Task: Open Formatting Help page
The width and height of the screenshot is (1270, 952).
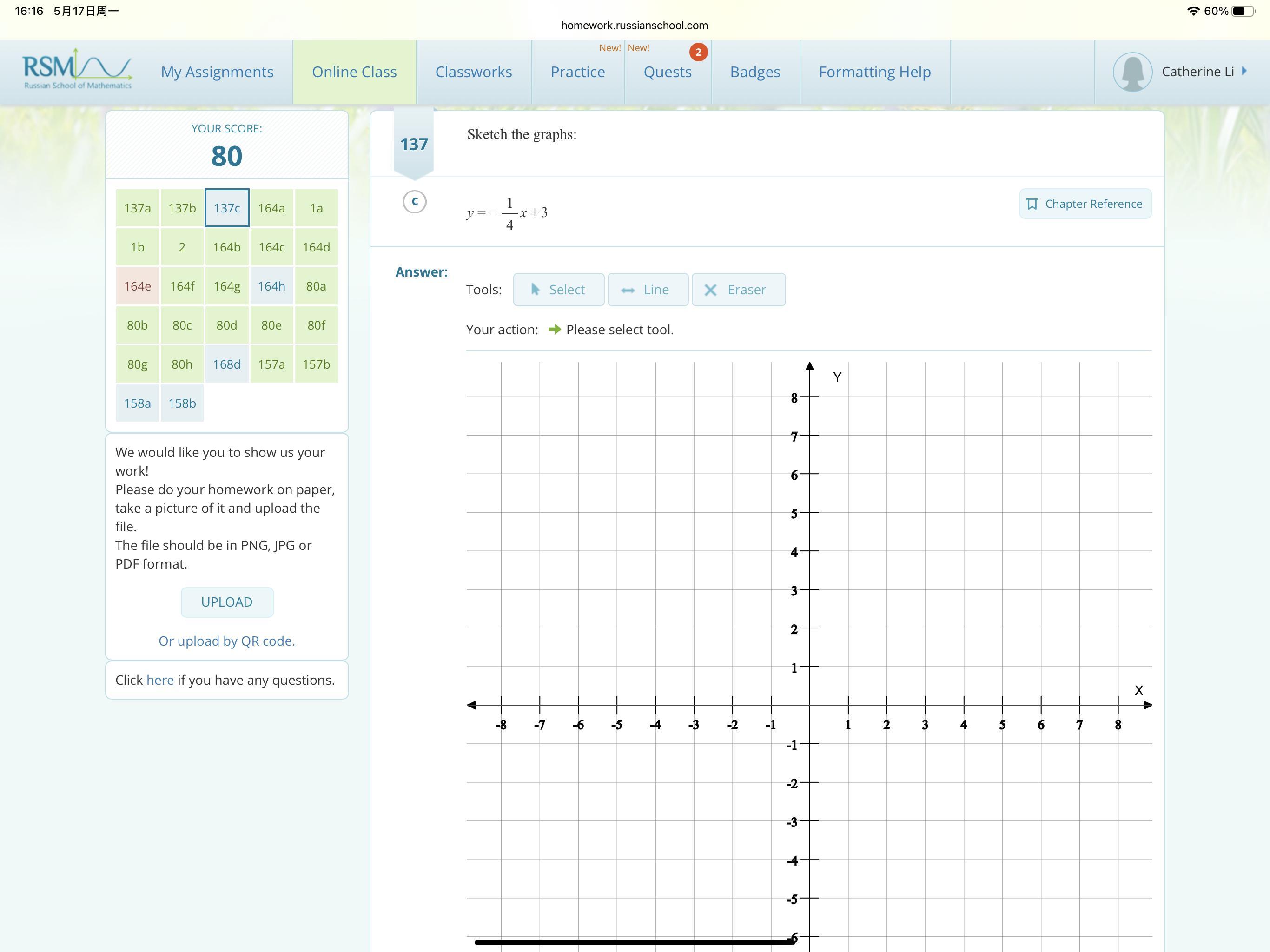Action: [874, 72]
